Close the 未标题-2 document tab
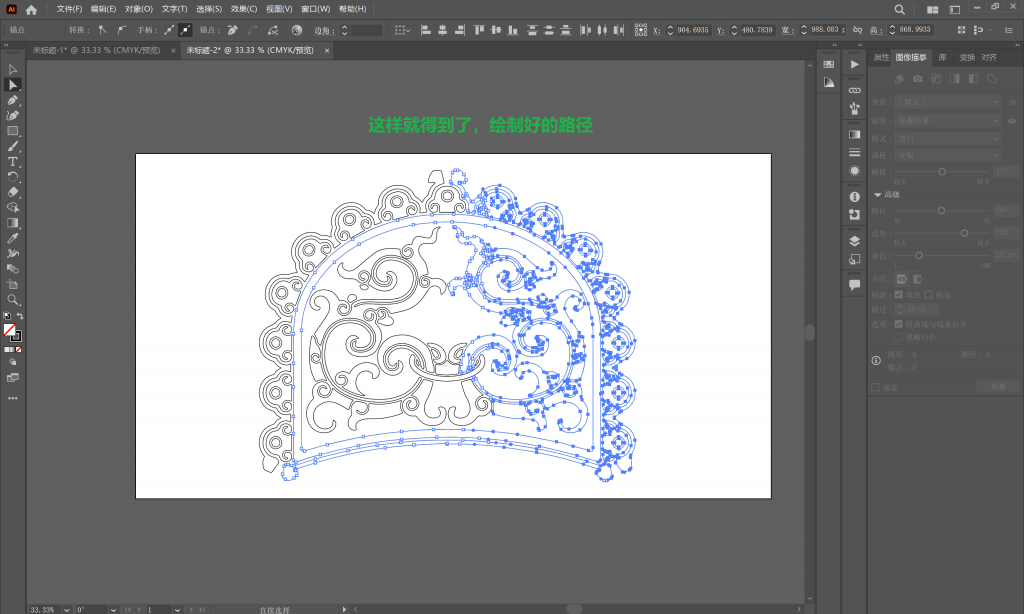 click(x=327, y=50)
